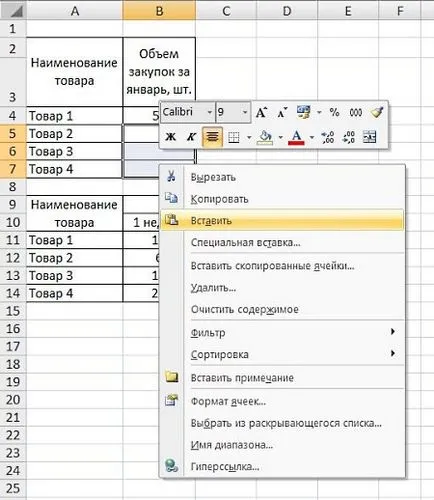Click Merge and Center icon

pyautogui.click(x=369, y=137)
